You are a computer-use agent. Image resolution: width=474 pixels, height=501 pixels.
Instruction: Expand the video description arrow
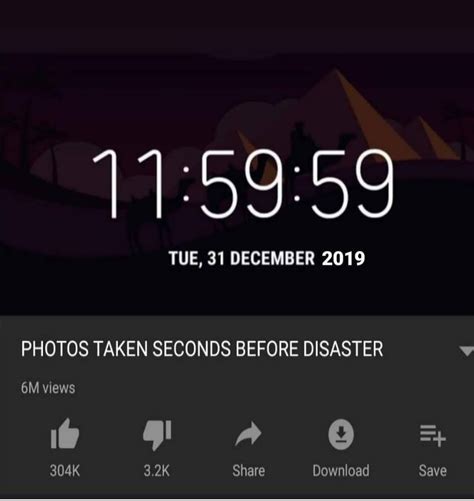[x=466, y=351]
